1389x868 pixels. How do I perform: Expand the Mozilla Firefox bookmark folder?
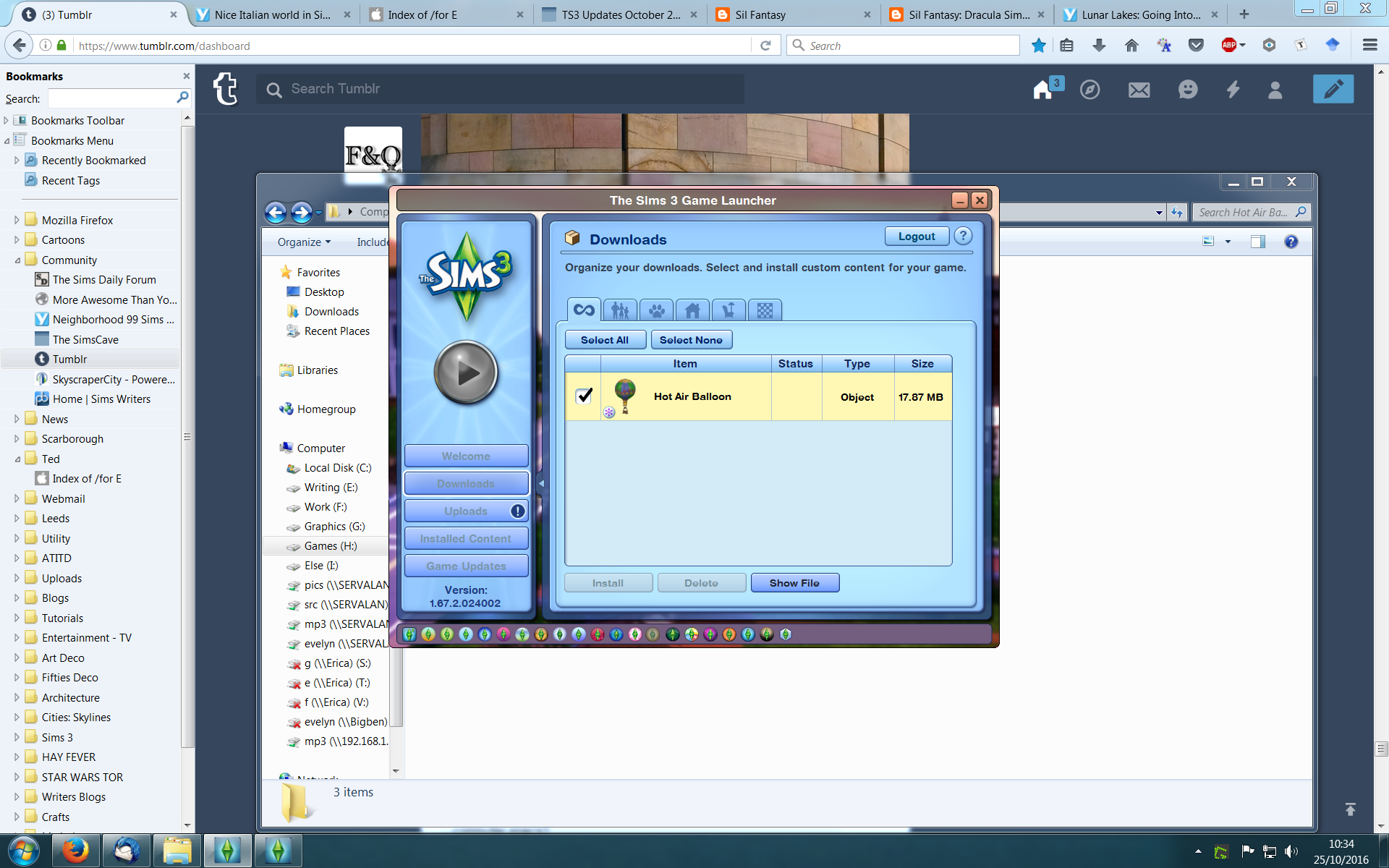pos(17,220)
